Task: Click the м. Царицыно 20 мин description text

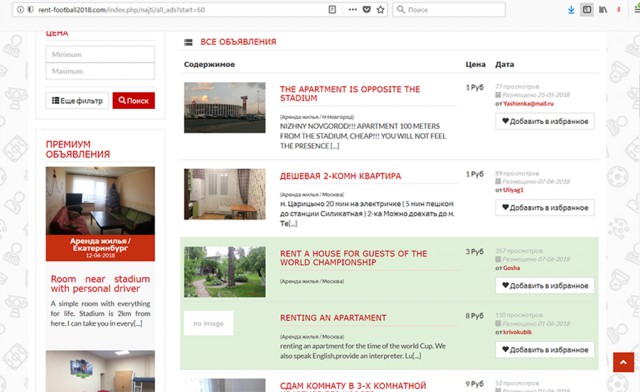Action: point(367,214)
